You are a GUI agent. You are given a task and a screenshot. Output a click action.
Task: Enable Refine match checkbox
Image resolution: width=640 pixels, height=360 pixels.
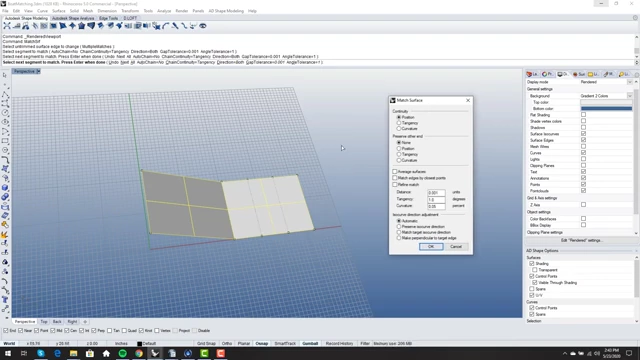[395, 184]
